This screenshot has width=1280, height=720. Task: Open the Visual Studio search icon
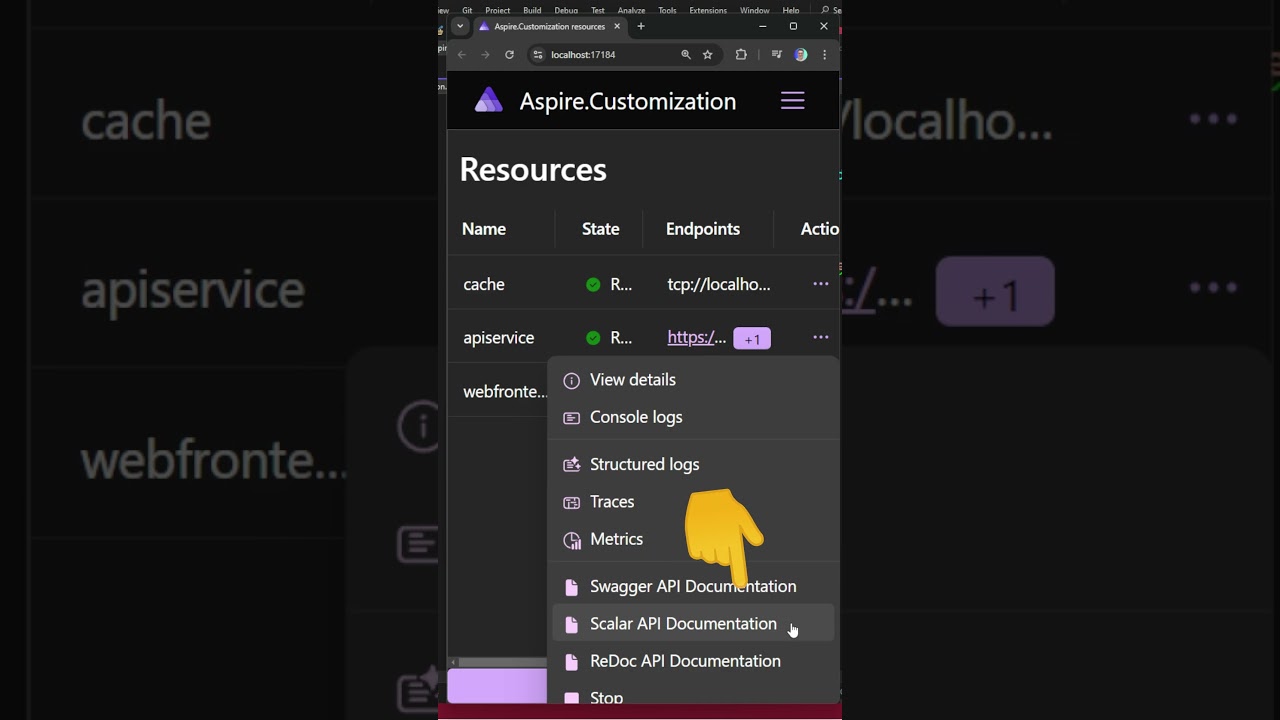coord(825,10)
